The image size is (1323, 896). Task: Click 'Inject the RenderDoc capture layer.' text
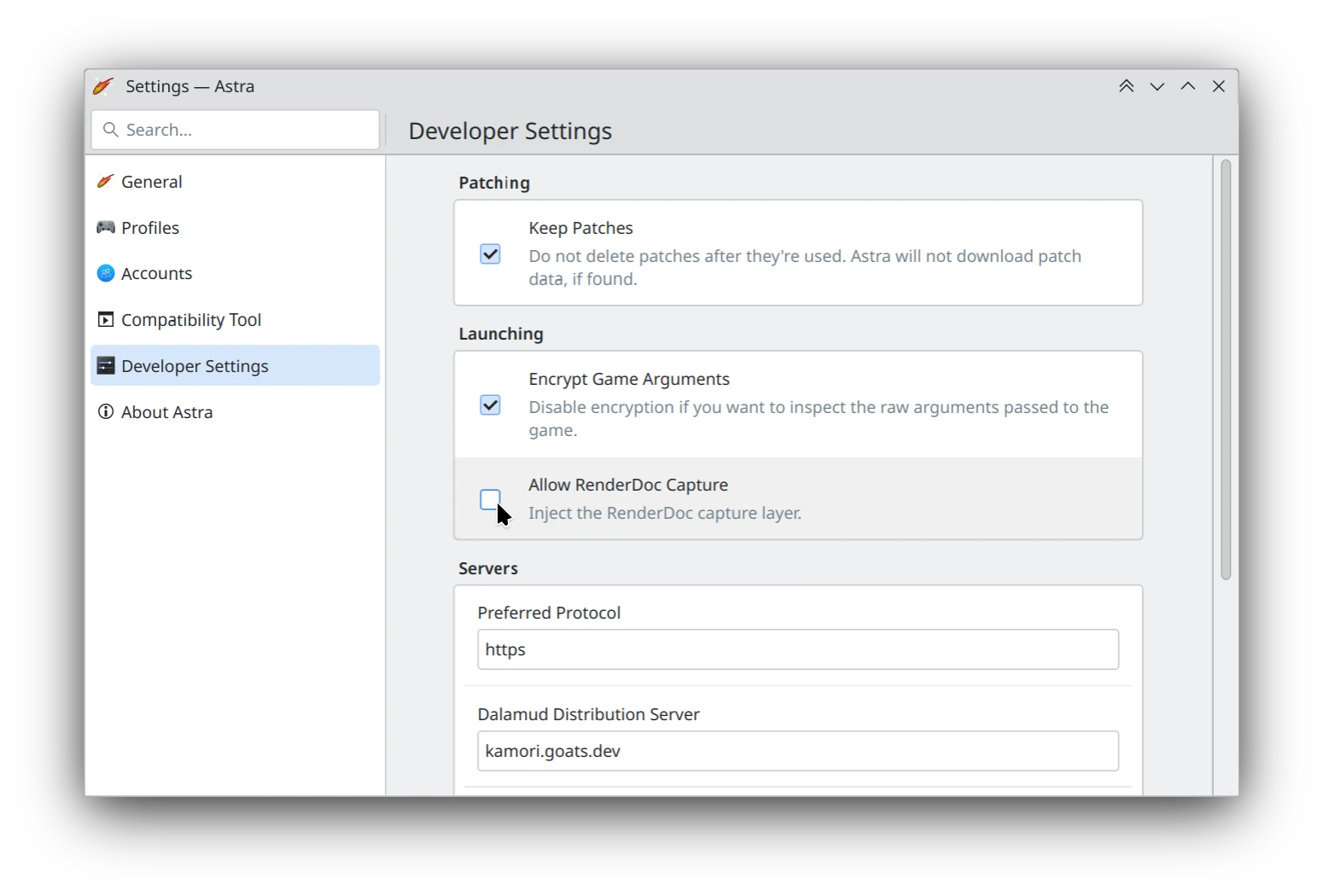click(665, 513)
